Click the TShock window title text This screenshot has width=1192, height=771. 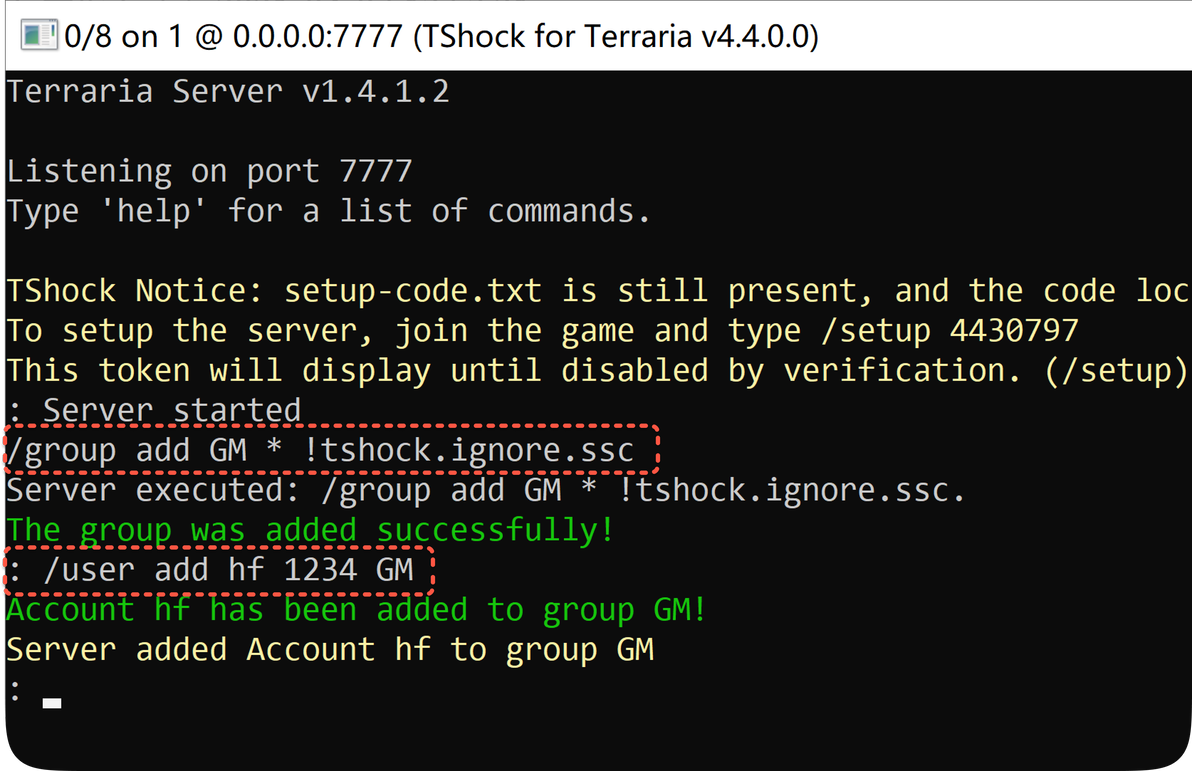[x=442, y=36]
